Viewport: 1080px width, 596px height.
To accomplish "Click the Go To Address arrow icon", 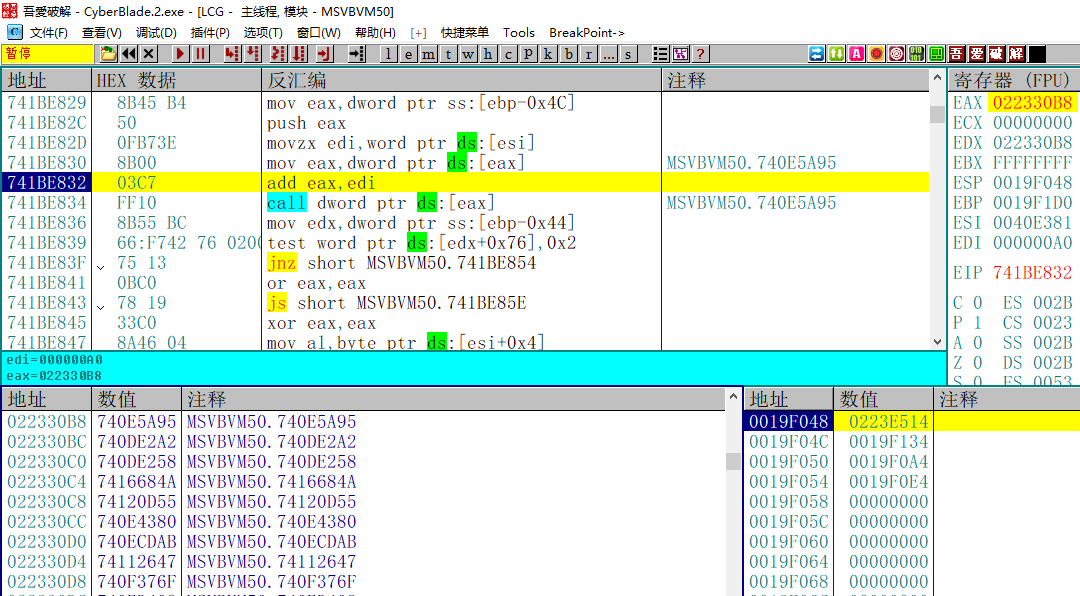I will 356,54.
